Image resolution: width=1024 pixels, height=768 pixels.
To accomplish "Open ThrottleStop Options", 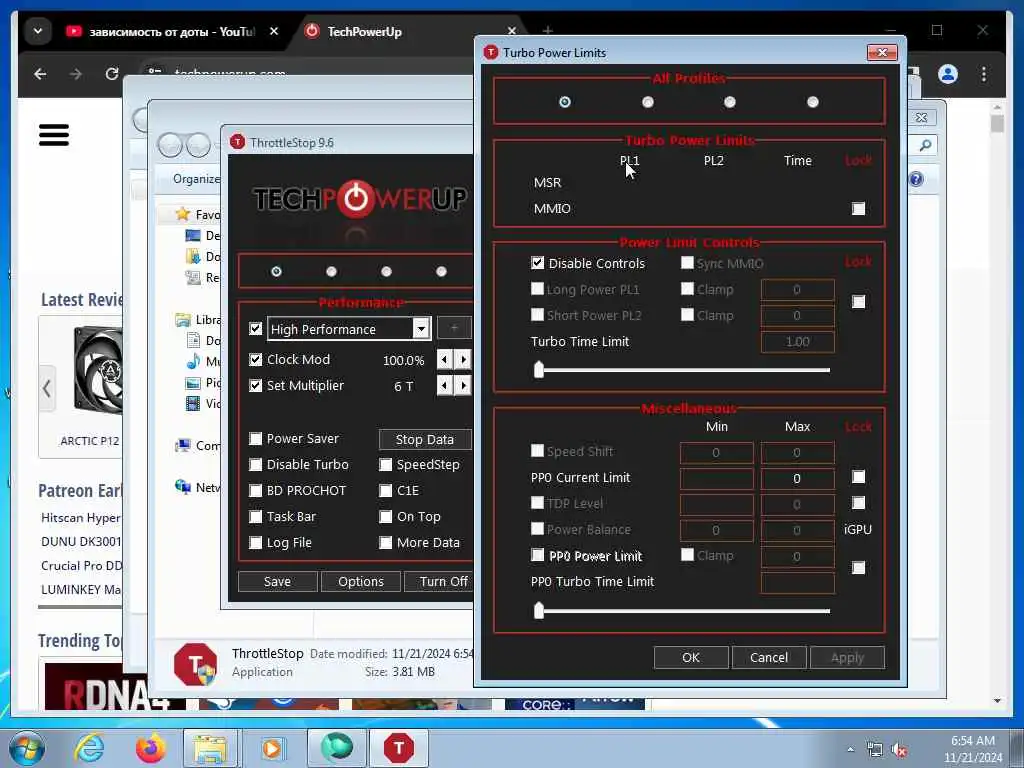I will tap(360, 581).
